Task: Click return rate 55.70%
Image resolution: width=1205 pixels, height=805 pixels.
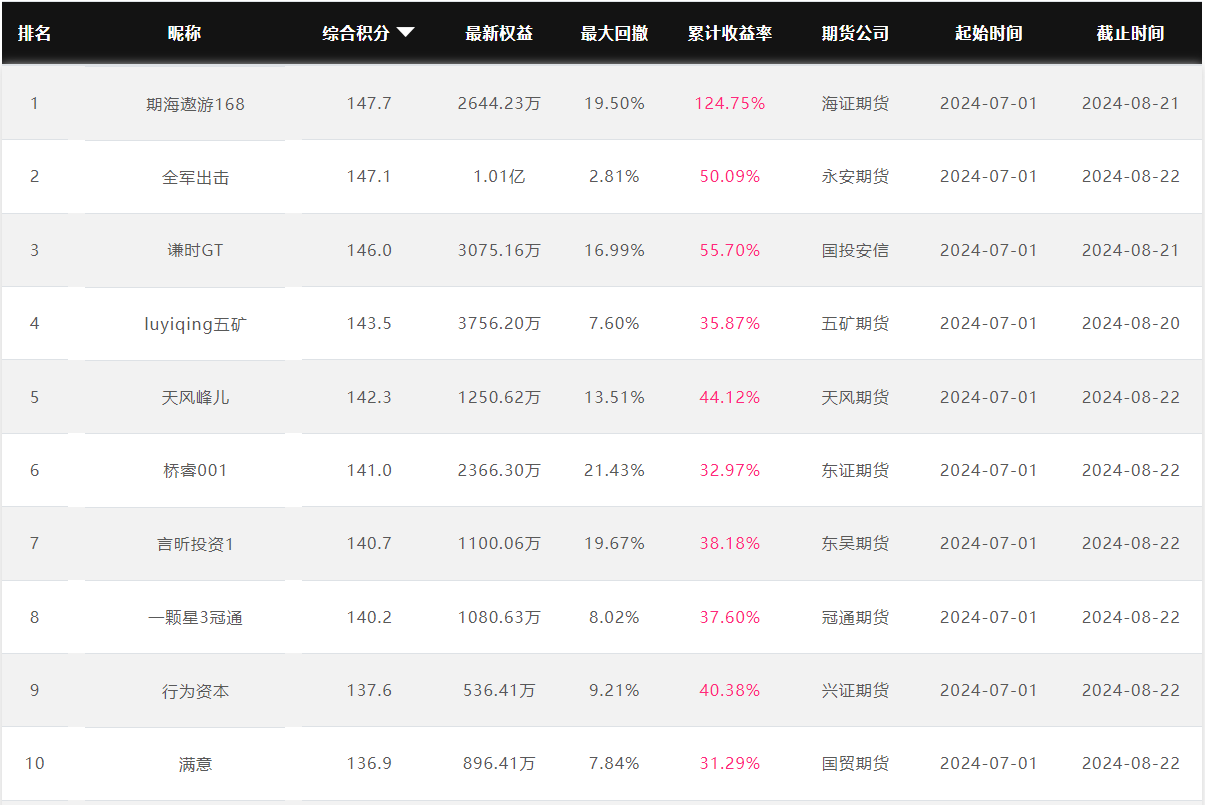Action: (730, 250)
